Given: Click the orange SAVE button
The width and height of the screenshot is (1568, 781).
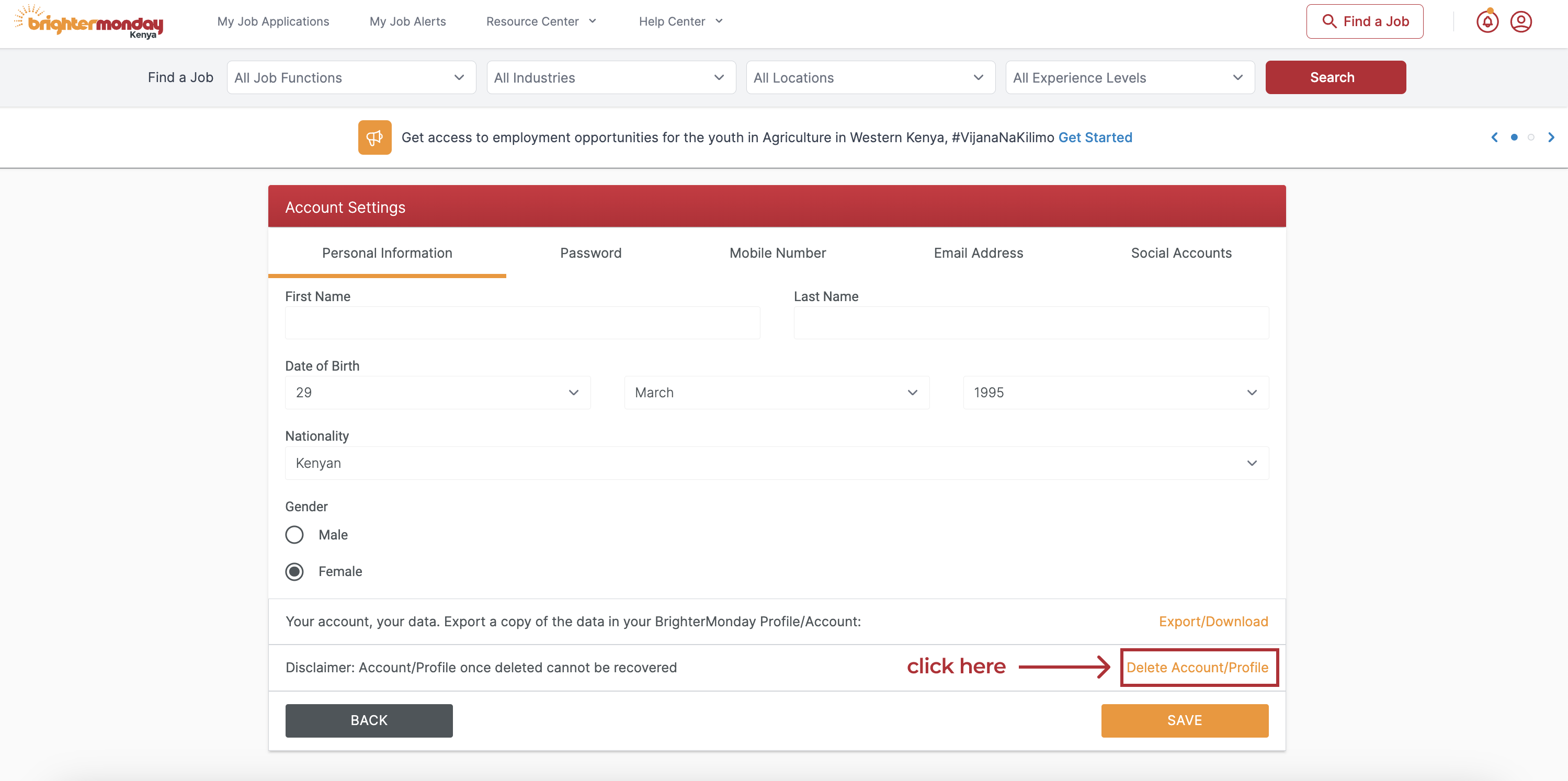Looking at the screenshot, I should click(x=1185, y=720).
